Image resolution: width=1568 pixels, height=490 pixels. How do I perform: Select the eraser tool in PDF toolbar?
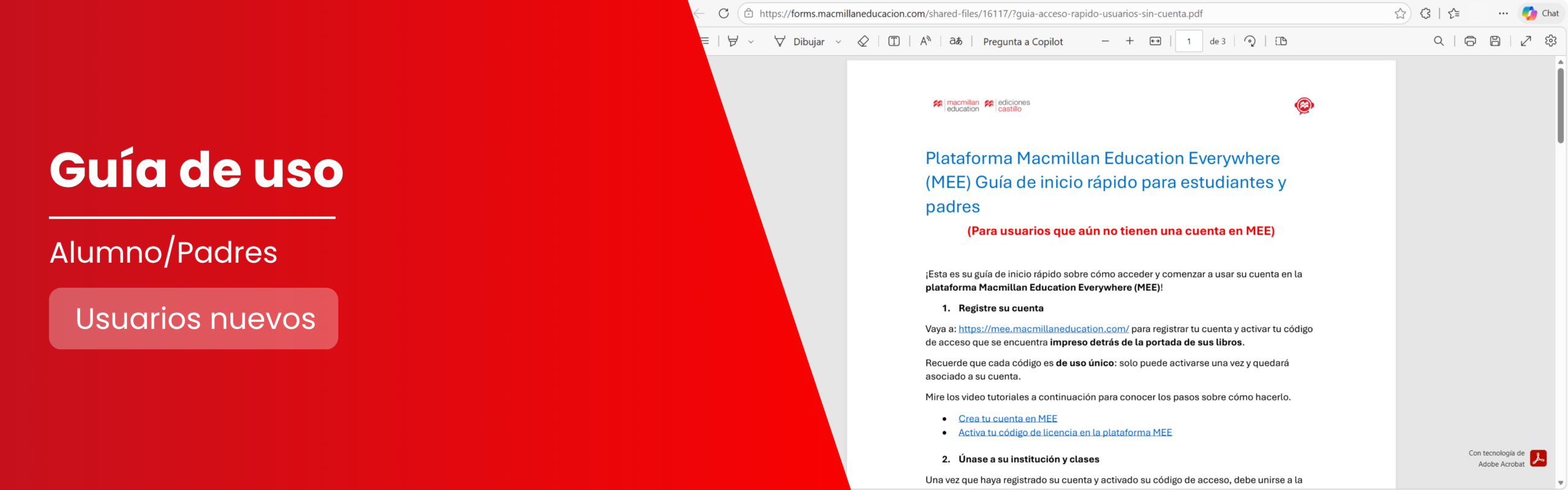pyautogui.click(x=863, y=41)
